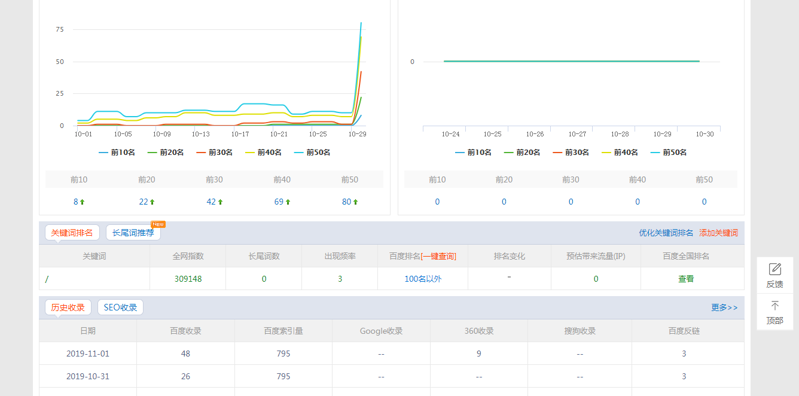Toggle 前40名 series in right chart legend
Screen dimensions: 799x396
(620, 152)
